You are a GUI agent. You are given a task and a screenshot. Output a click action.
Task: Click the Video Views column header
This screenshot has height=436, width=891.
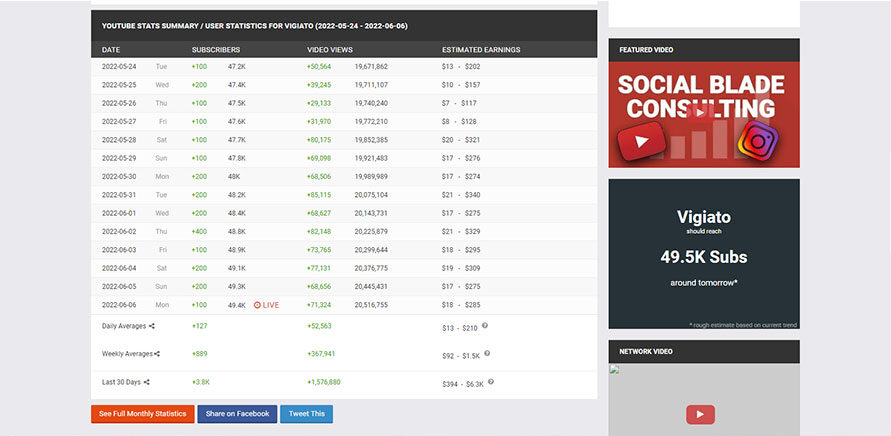(331, 49)
